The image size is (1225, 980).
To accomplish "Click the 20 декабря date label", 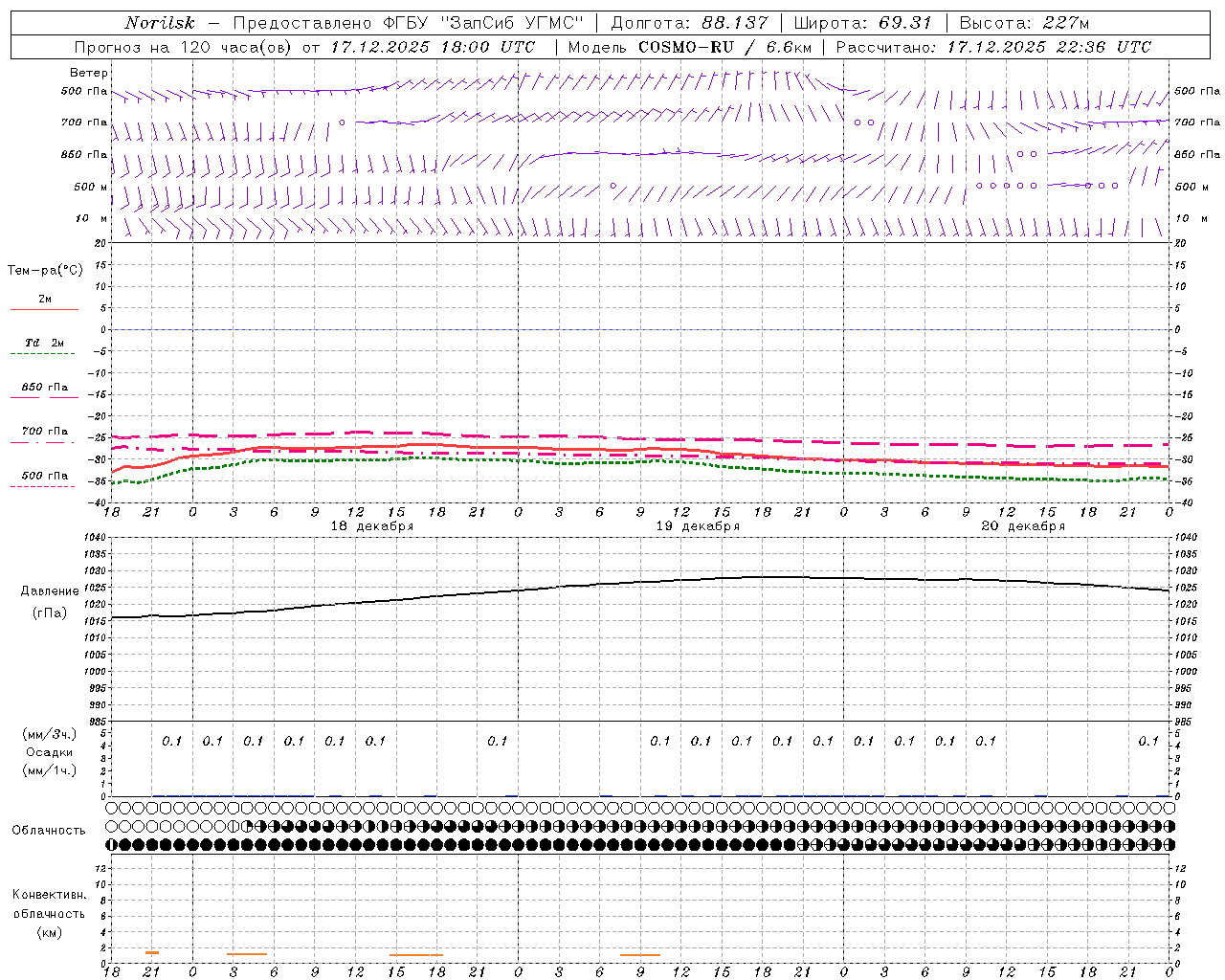I will coord(1023,526).
